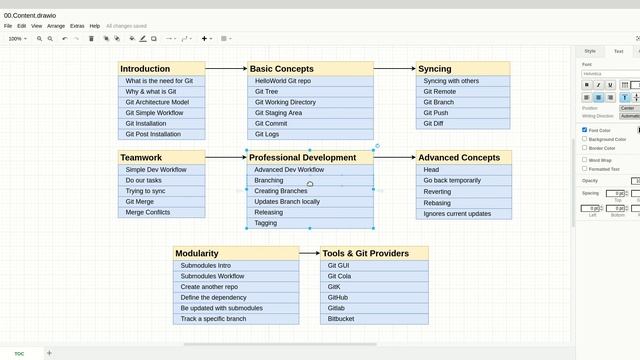This screenshot has width=640, height=360.
Task: Select the Teamwork header box
Action: pyautogui.click(x=162, y=157)
